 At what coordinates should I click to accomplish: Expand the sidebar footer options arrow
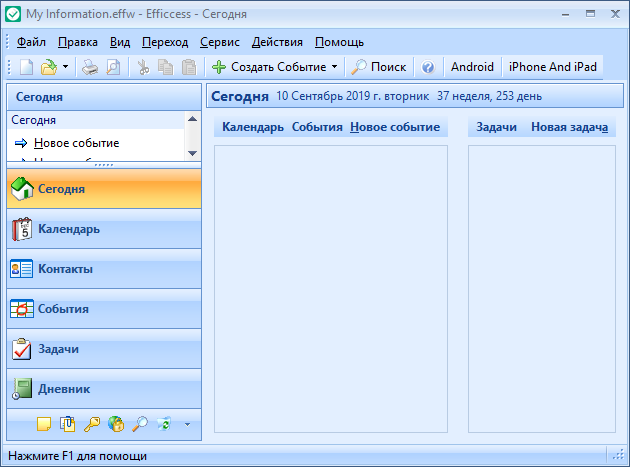[x=187, y=425]
